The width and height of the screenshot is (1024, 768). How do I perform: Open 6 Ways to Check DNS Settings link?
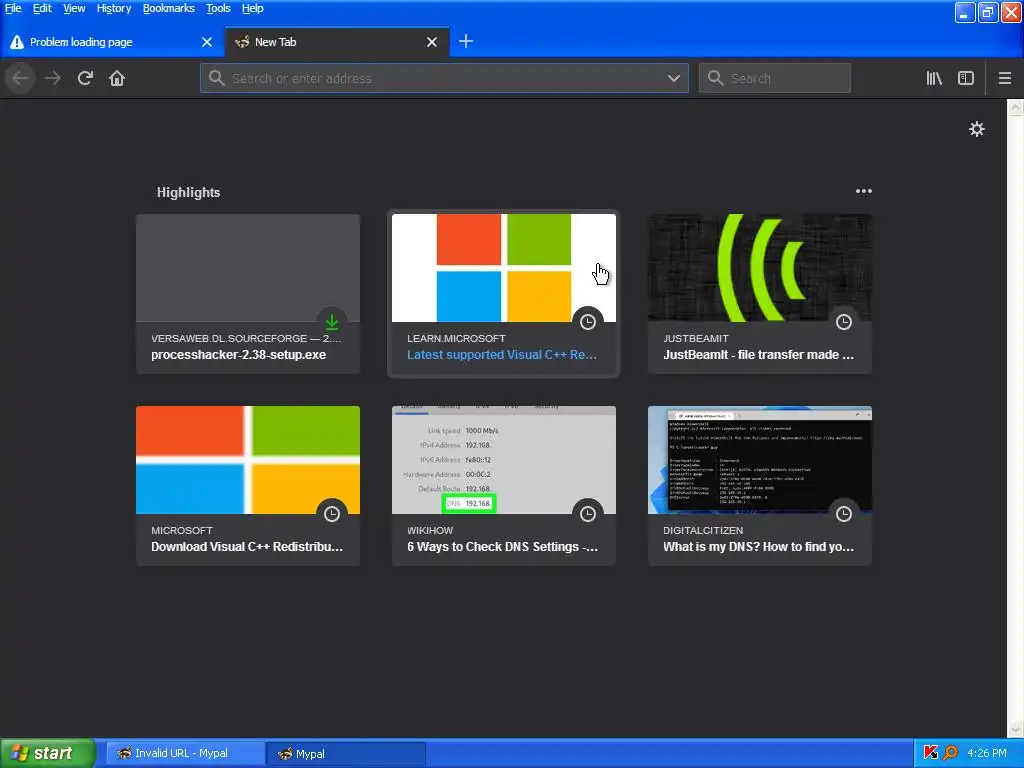502,547
